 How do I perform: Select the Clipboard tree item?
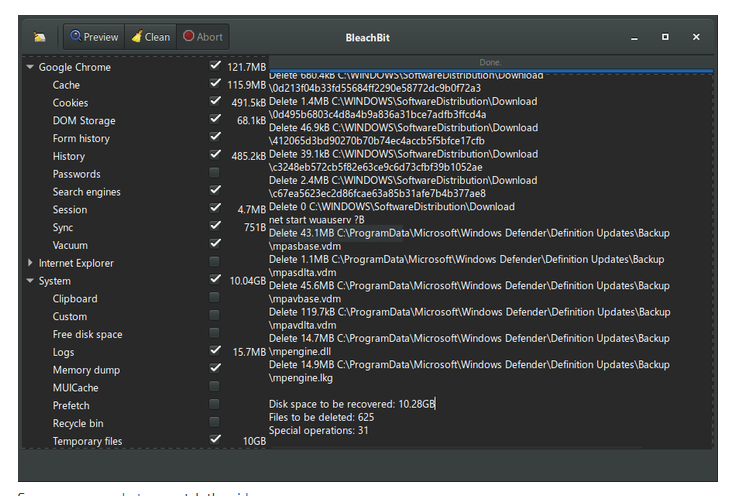[75, 299]
